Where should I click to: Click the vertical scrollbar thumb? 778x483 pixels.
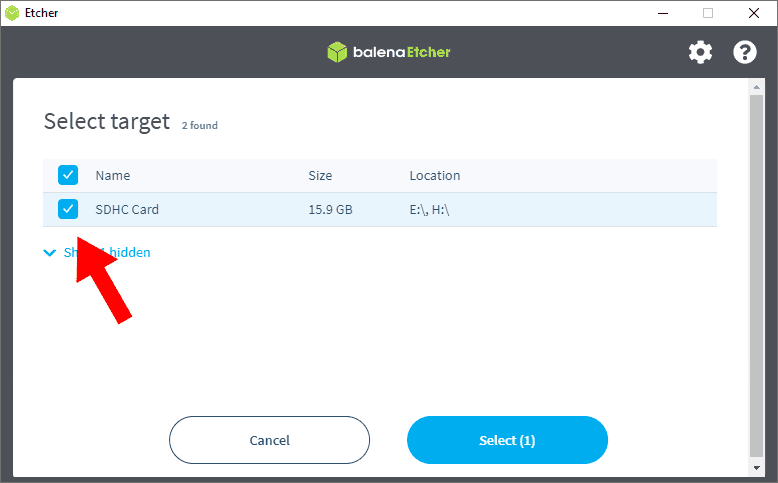[756, 276]
